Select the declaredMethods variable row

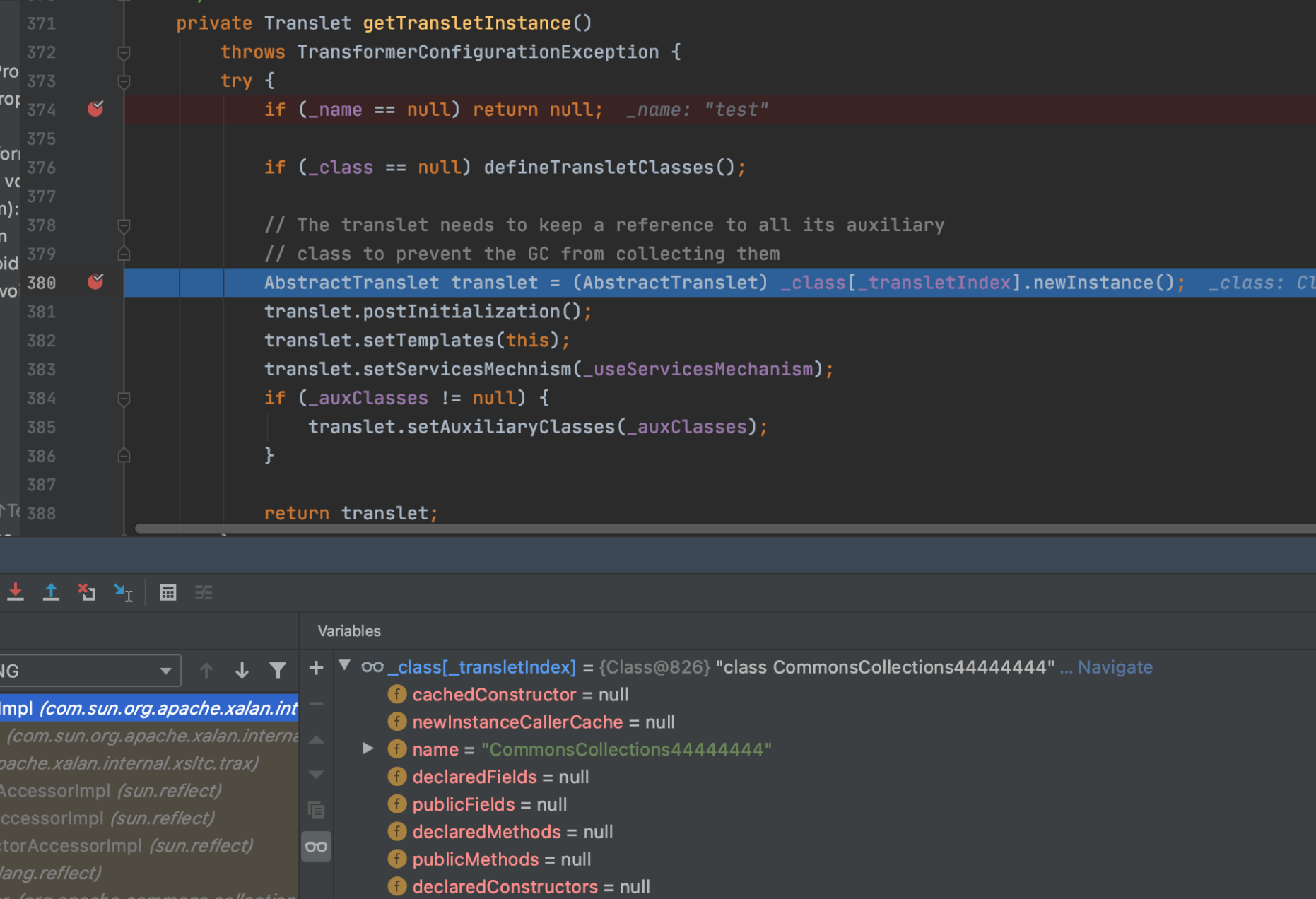tap(824, 832)
